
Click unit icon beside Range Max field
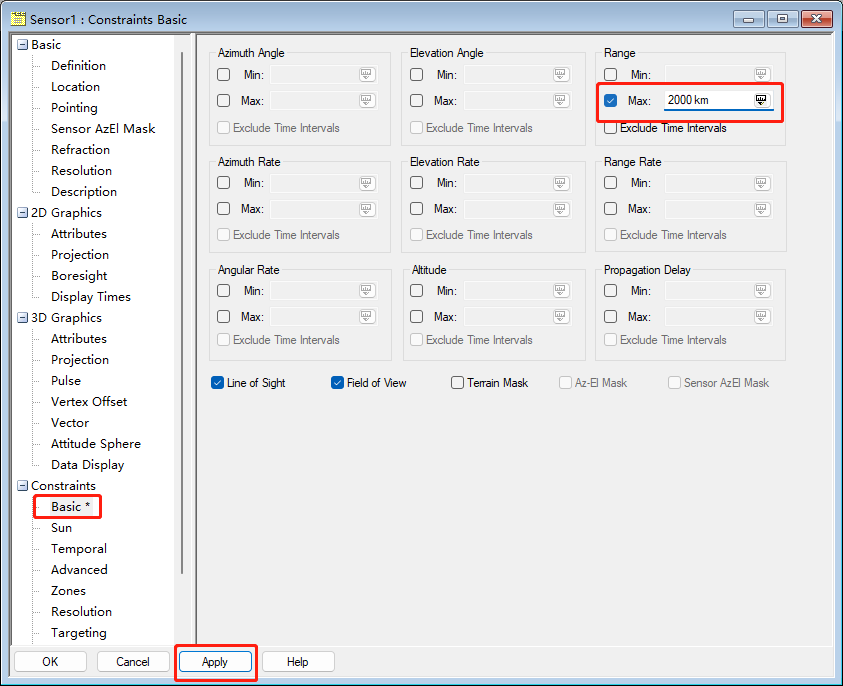tap(762, 100)
